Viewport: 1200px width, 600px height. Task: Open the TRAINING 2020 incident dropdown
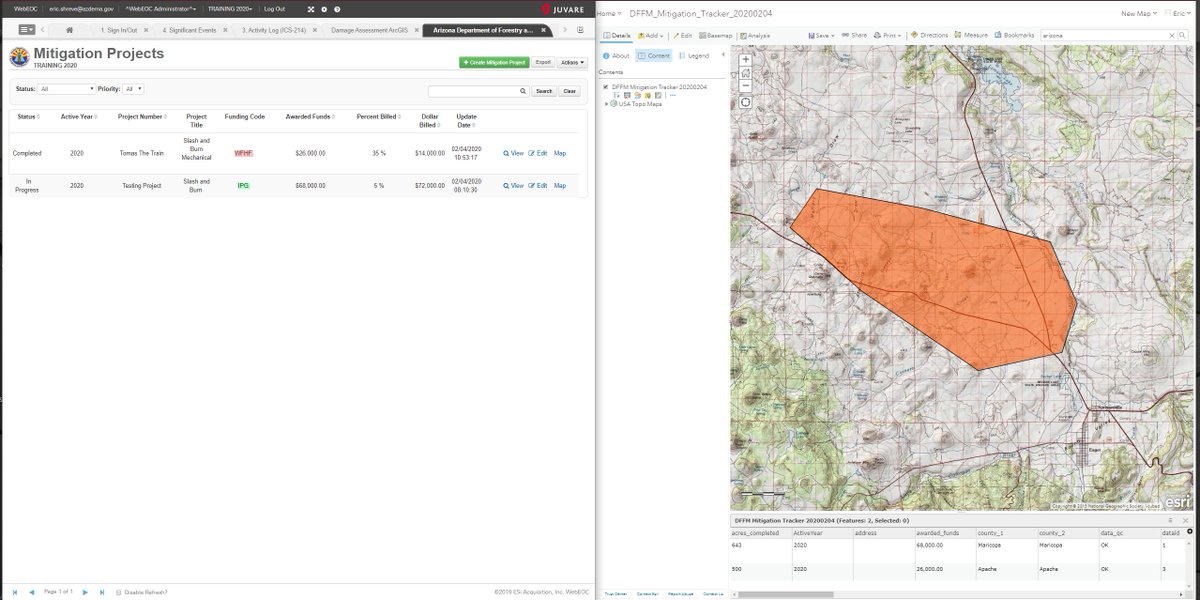(230, 8)
